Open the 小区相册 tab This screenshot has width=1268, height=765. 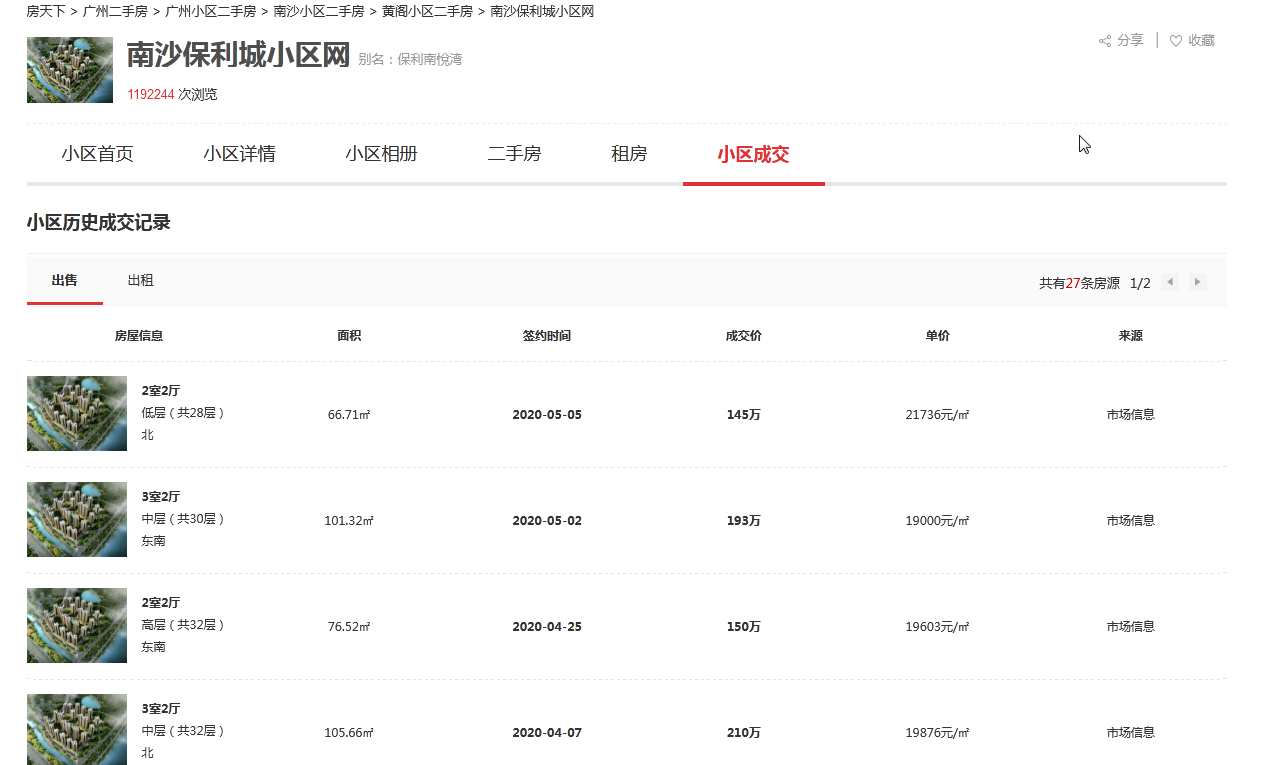(381, 154)
